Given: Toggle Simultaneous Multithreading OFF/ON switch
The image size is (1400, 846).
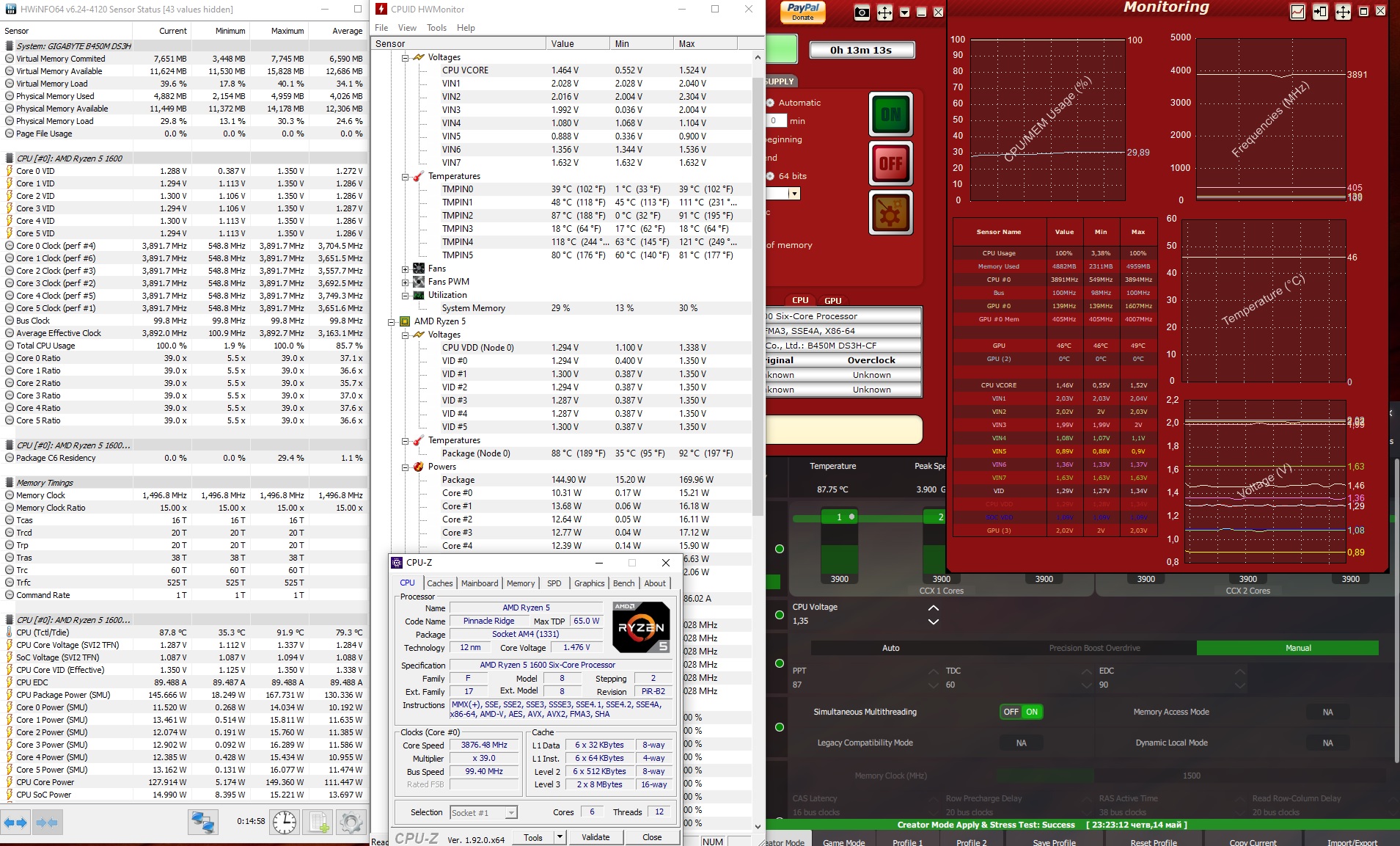Looking at the screenshot, I should (1022, 712).
